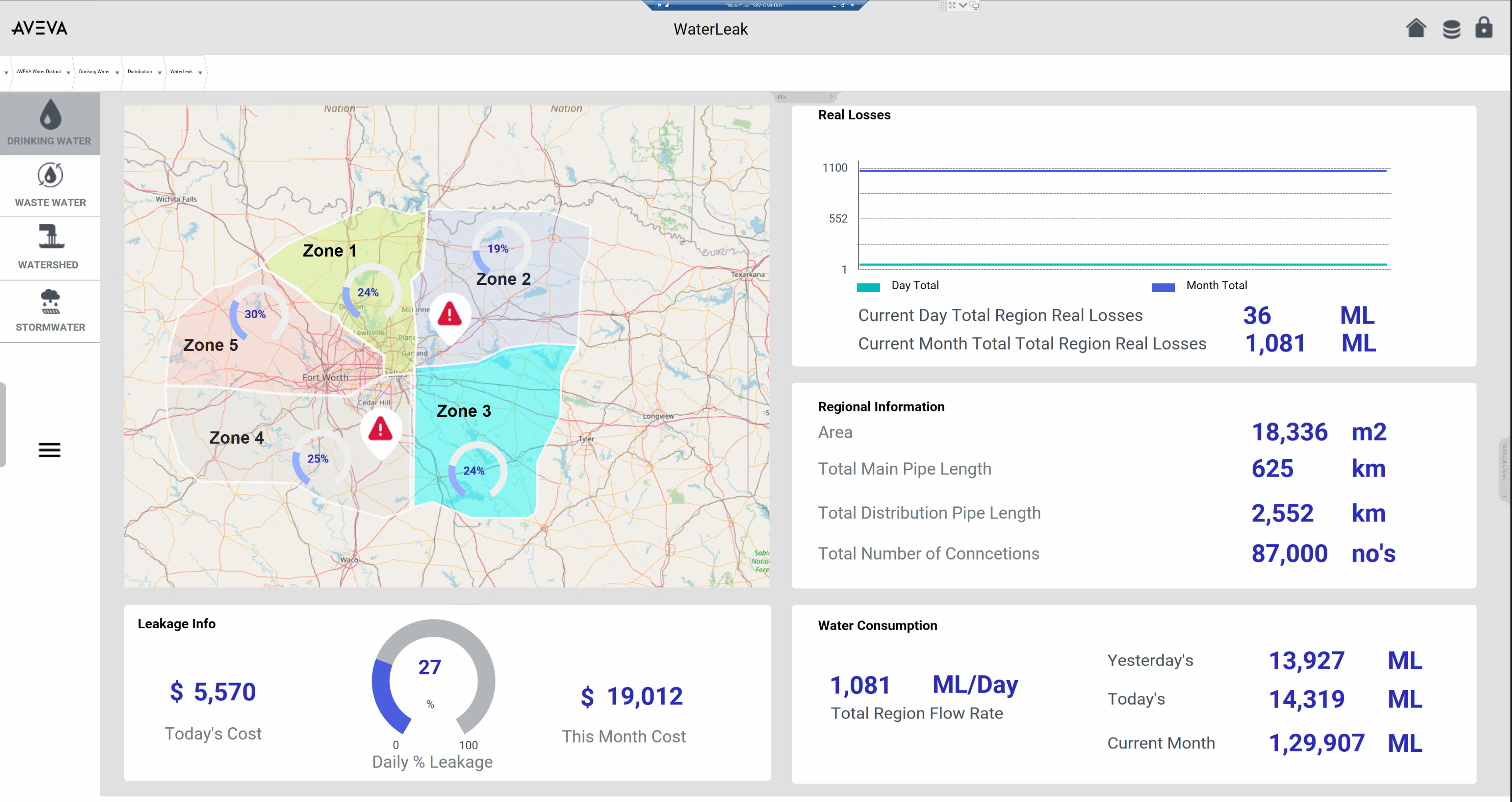Image resolution: width=1512 pixels, height=802 pixels.
Task: Select the WaterLeak breadcrumb label
Action: pos(181,71)
